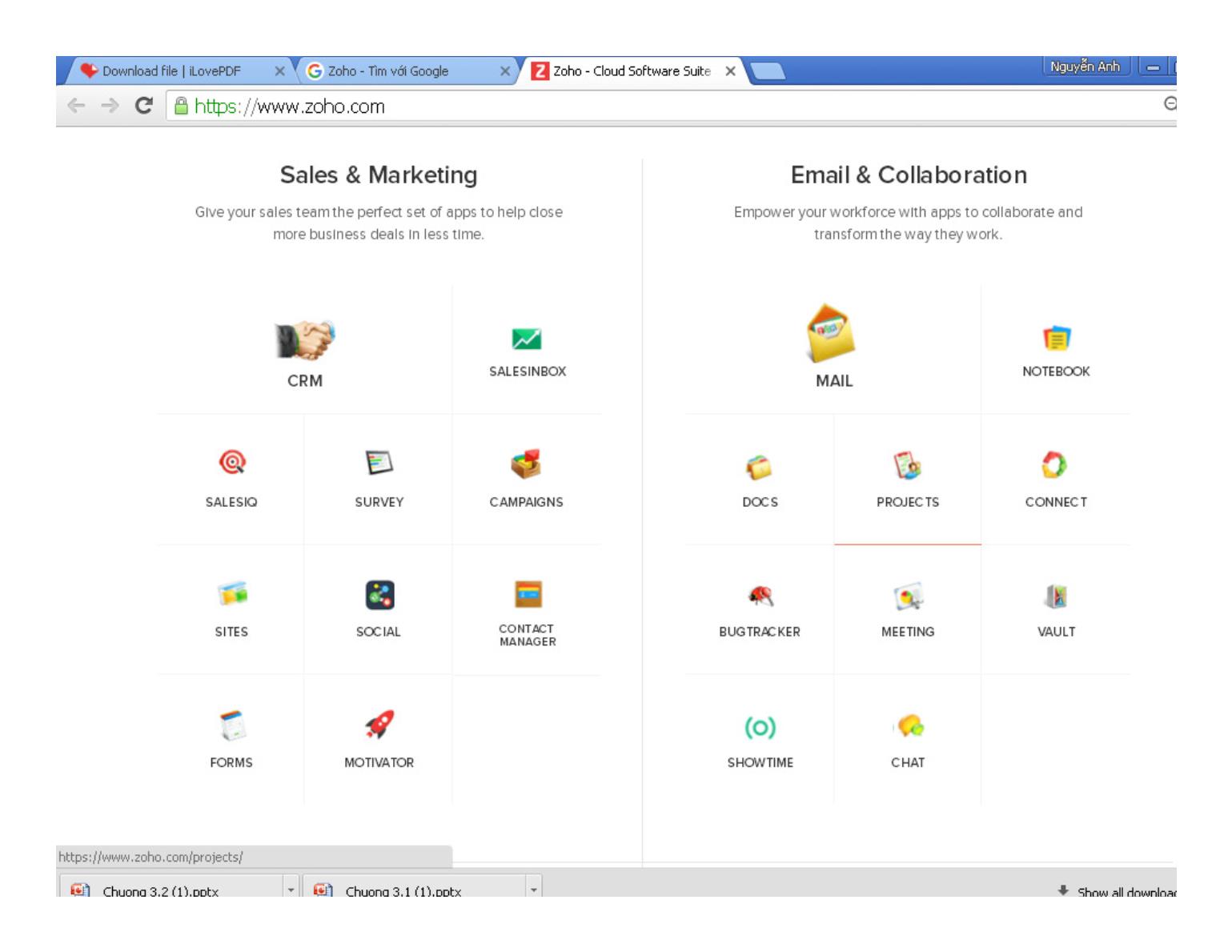Open the Mail envelope icon
Image resolution: width=1232 pixels, height=952 pixels.
point(830,333)
